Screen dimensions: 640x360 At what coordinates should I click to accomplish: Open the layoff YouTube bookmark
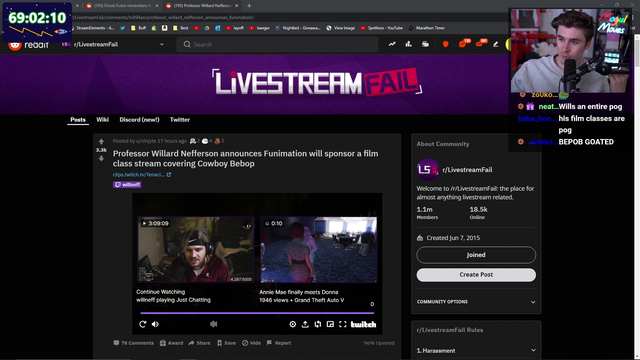click(x=235, y=28)
